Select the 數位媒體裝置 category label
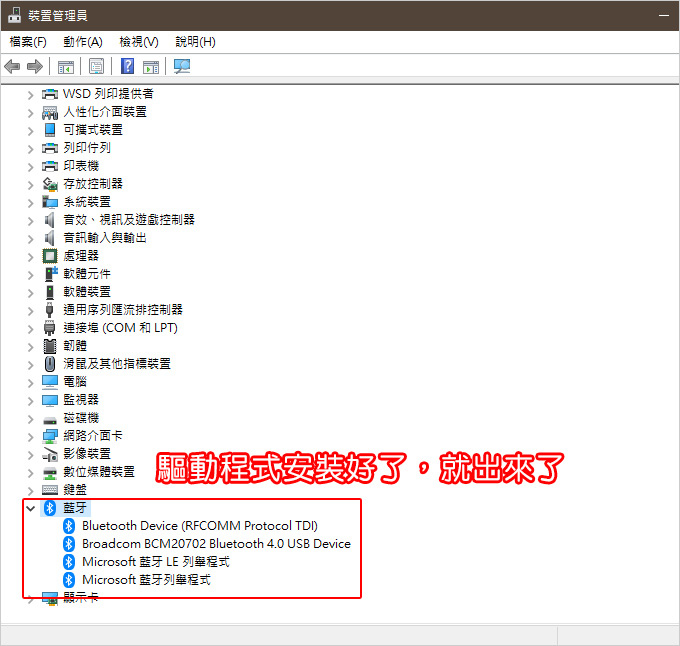The image size is (680, 646). [99, 472]
